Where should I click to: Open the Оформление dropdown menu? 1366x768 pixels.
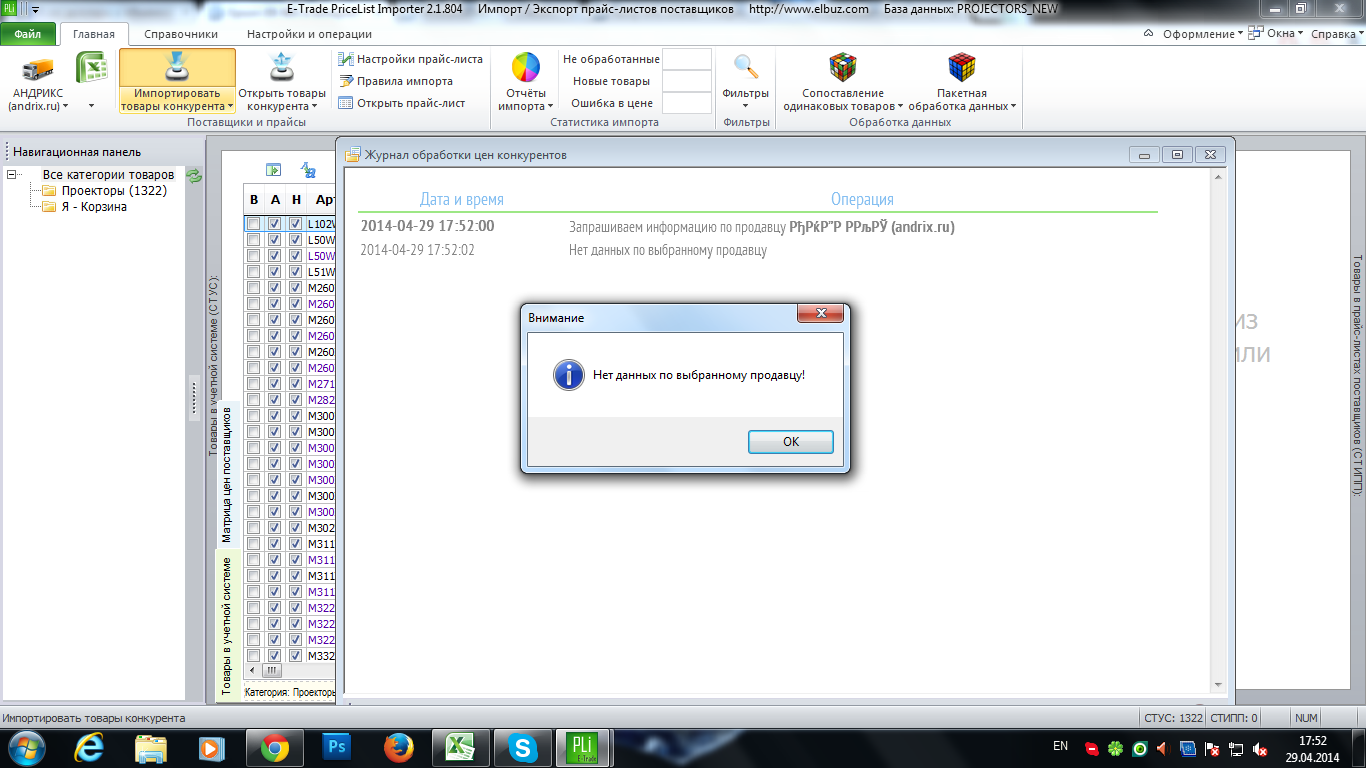pyautogui.click(x=1202, y=33)
